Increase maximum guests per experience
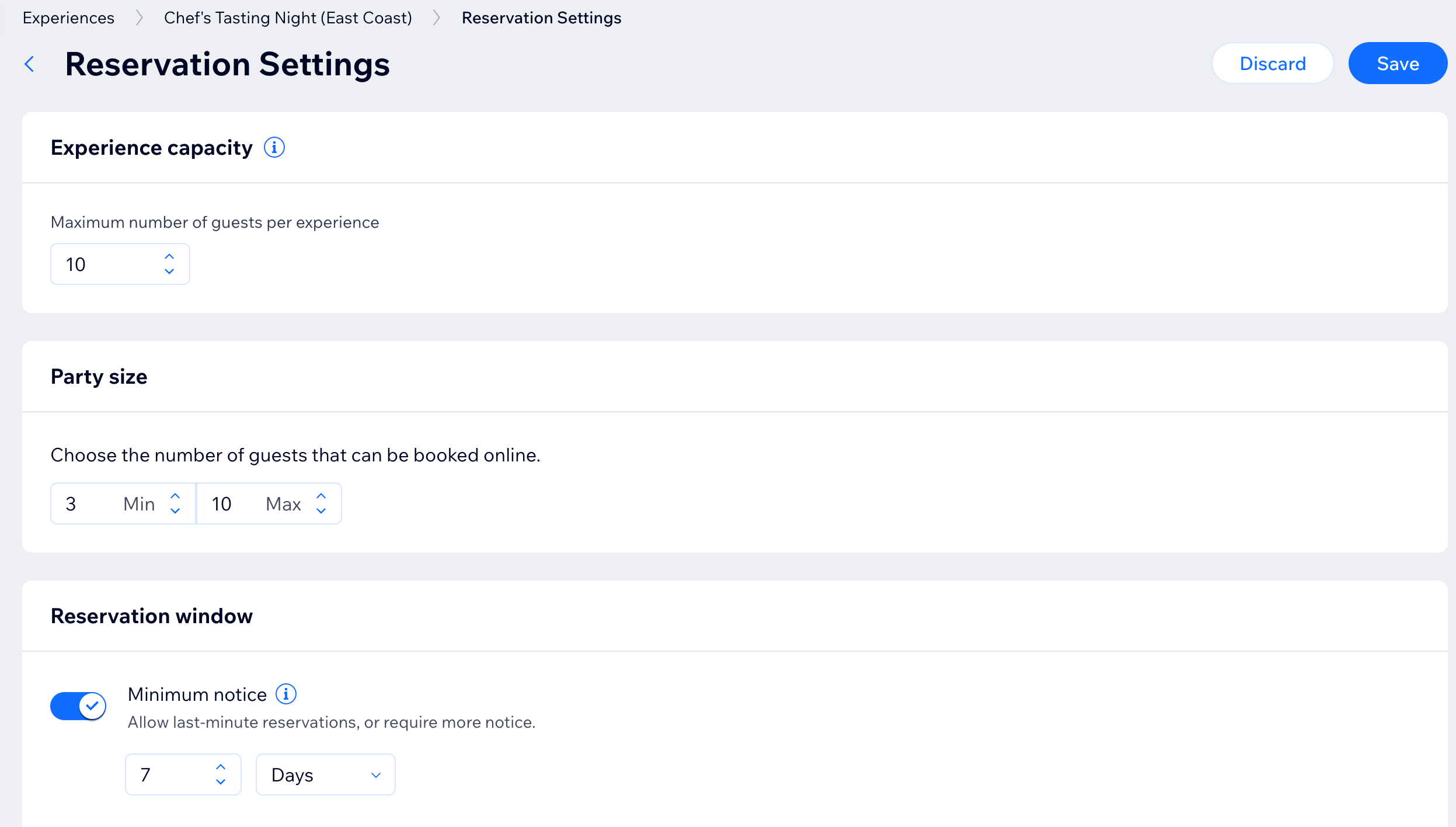This screenshot has height=827, width=1456. [169, 257]
